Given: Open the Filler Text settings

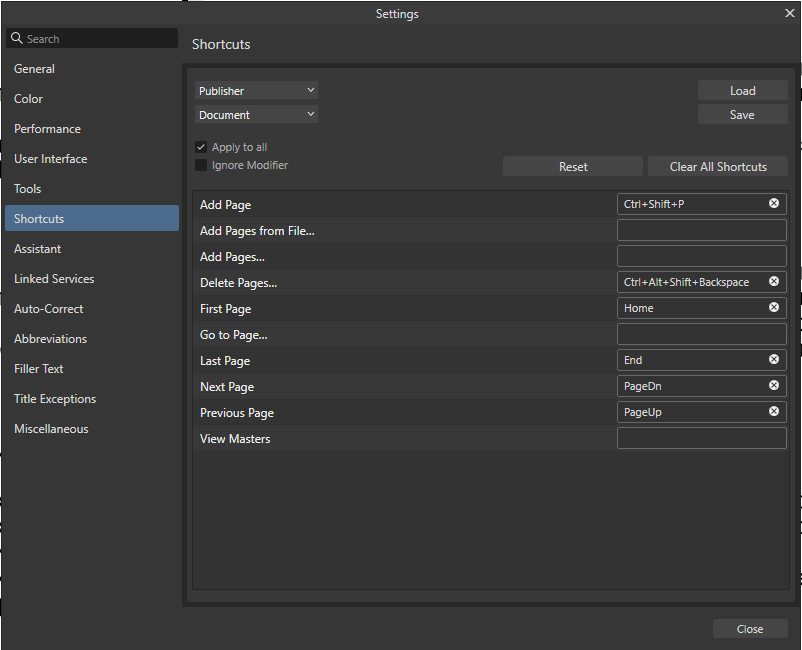Looking at the screenshot, I should [36, 368].
